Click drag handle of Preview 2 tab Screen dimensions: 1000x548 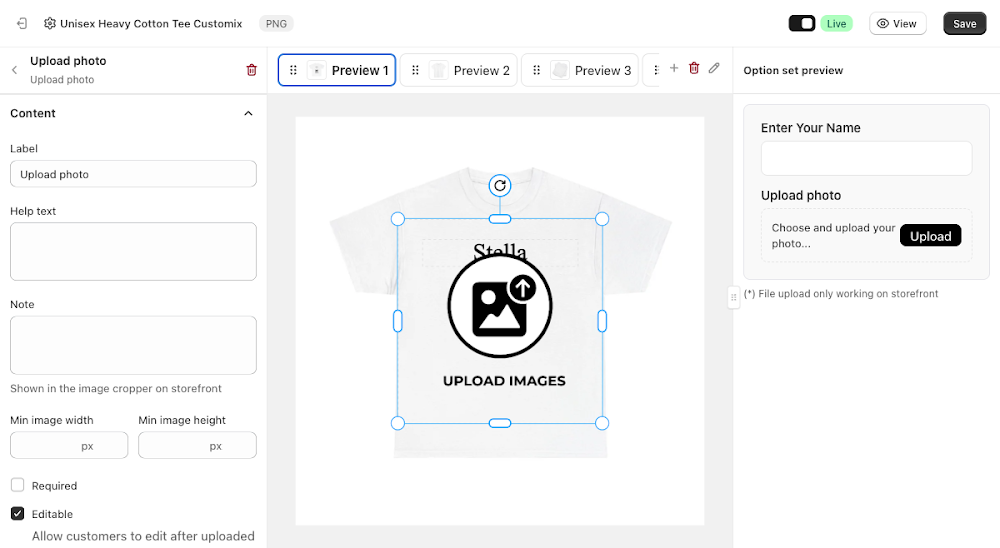[415, 70]
